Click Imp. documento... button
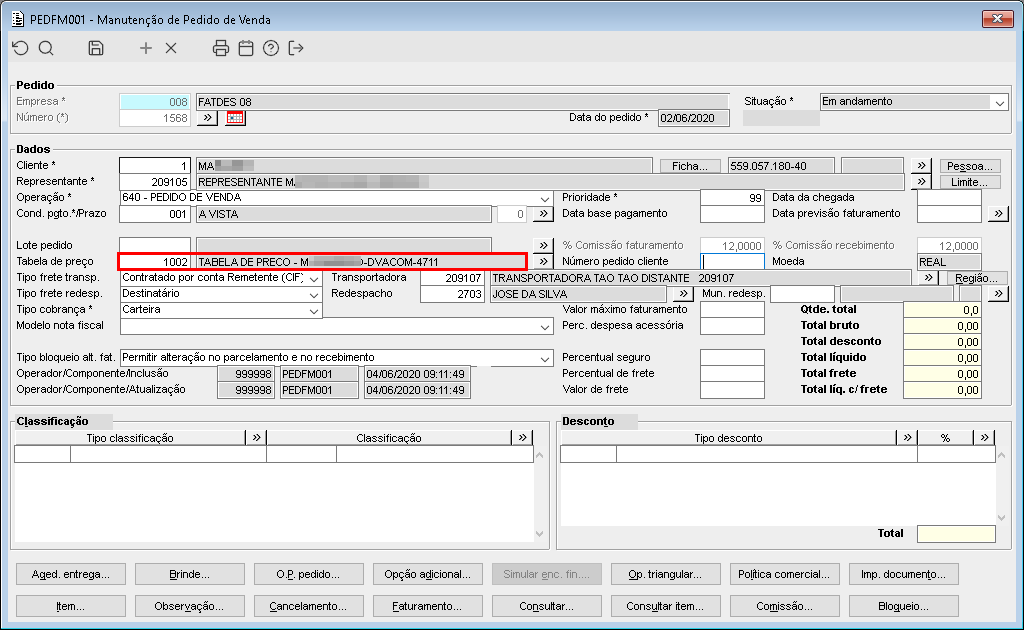This screenshot has height=630, width=1024. [903, 575]
